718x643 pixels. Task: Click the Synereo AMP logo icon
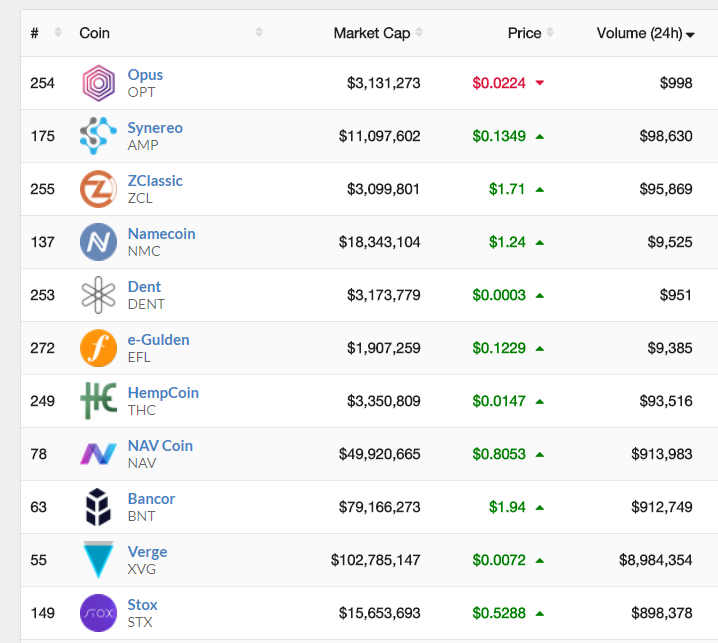[x=98, y=136]
